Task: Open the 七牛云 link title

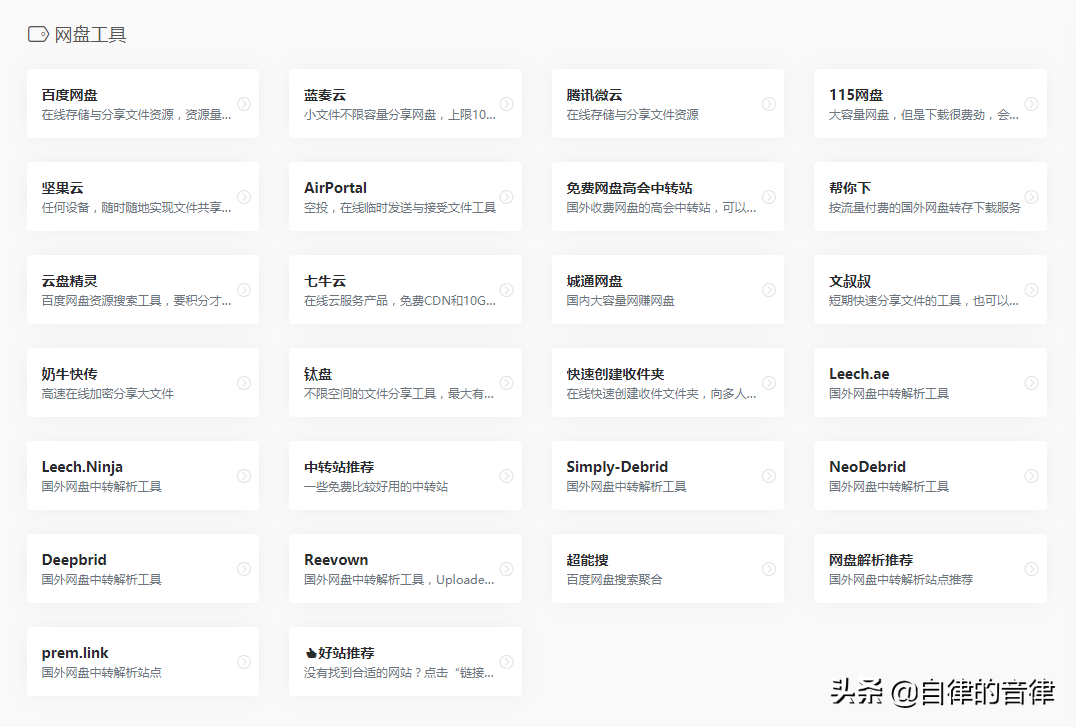Action: click(325, 281)
